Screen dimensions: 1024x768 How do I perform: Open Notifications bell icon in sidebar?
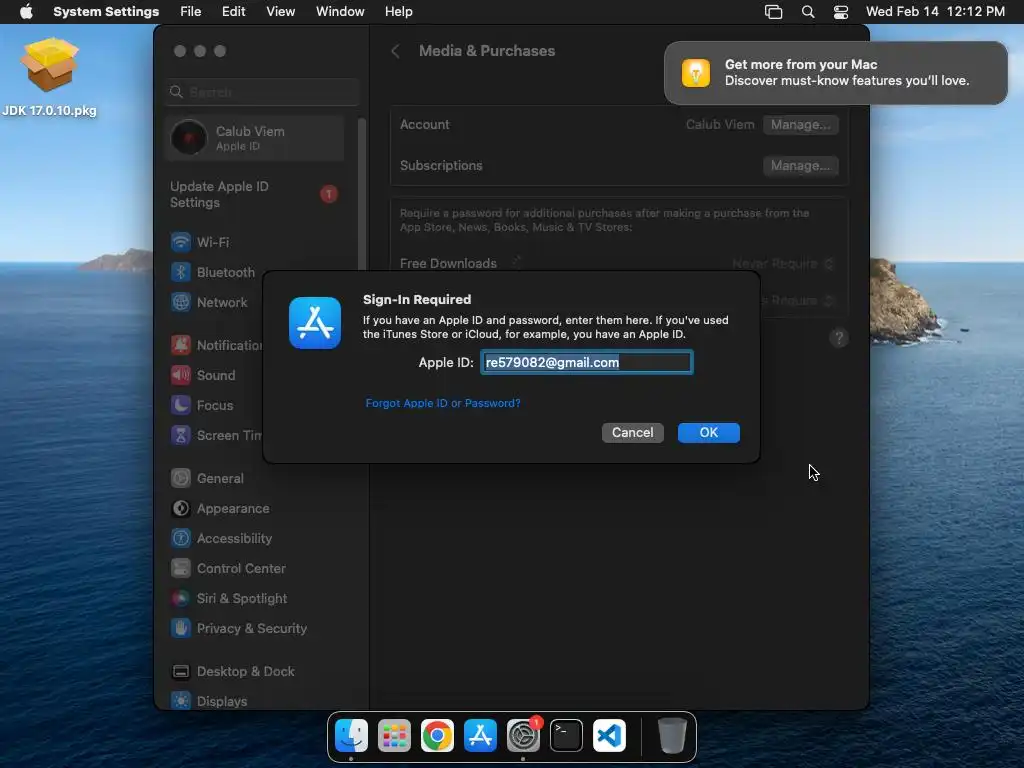pyautogui.click(x=181, y=345)
